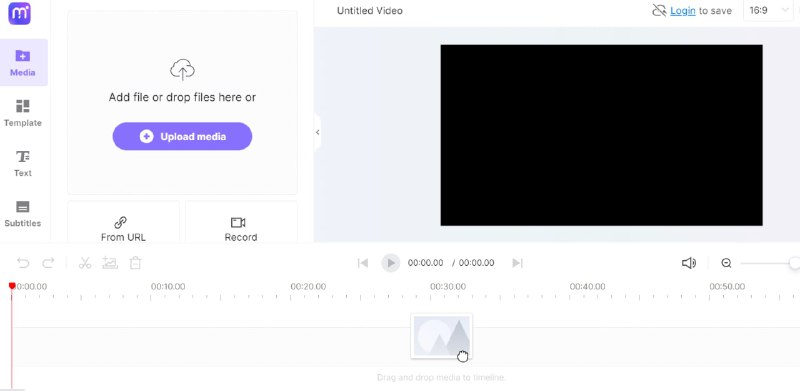Image resolution: width=800 pixels, height=391 pixels.
Task: Click the 00:30.00 ruler mark
Action: 448,287
